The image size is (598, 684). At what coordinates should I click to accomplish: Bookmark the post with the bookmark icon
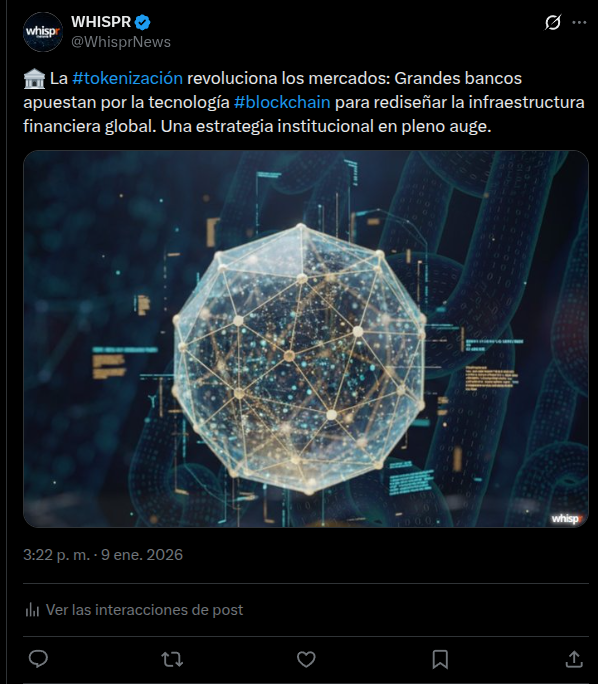pos(440,659)
